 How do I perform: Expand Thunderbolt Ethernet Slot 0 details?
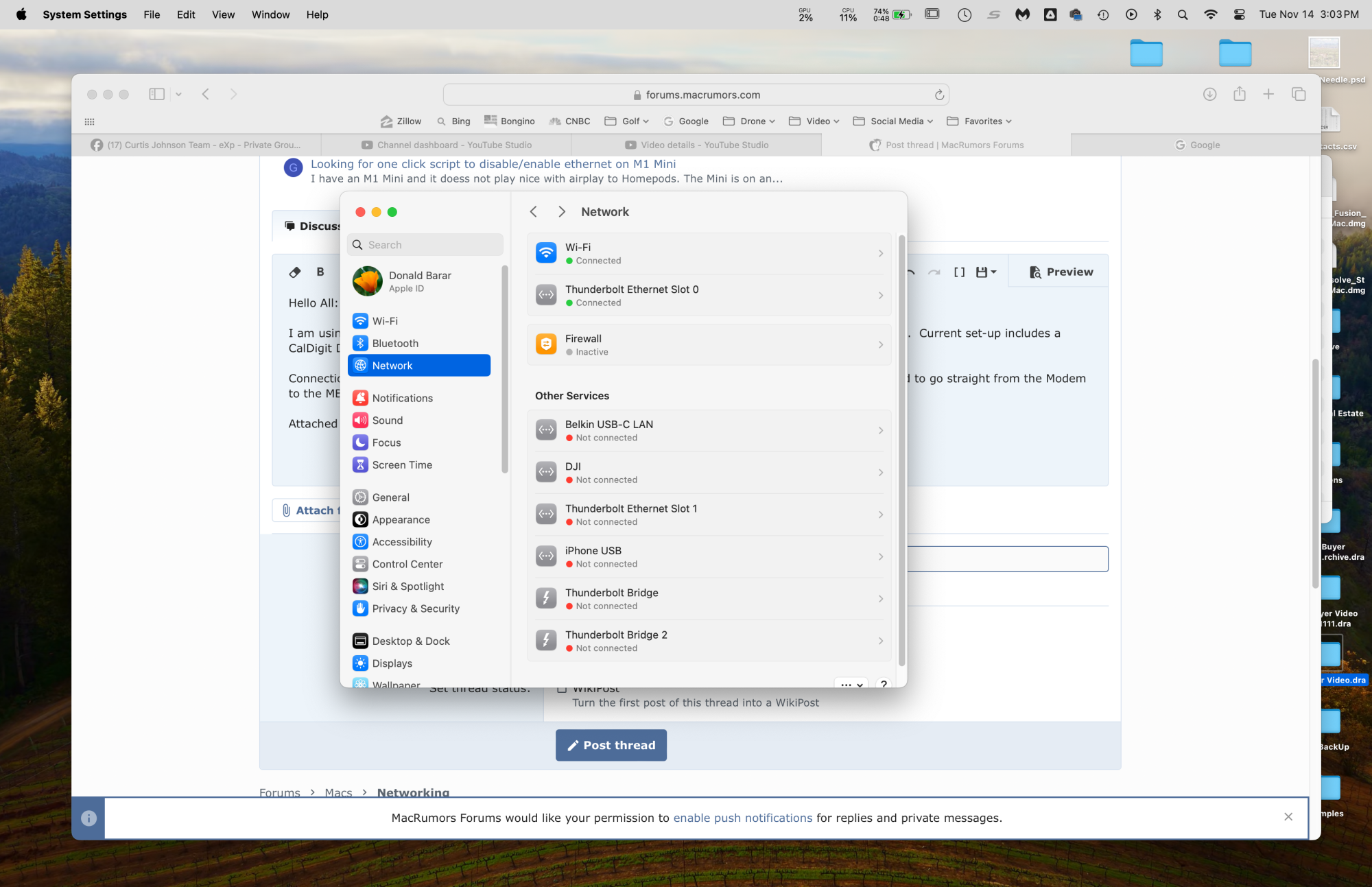[x=880, y=296]
